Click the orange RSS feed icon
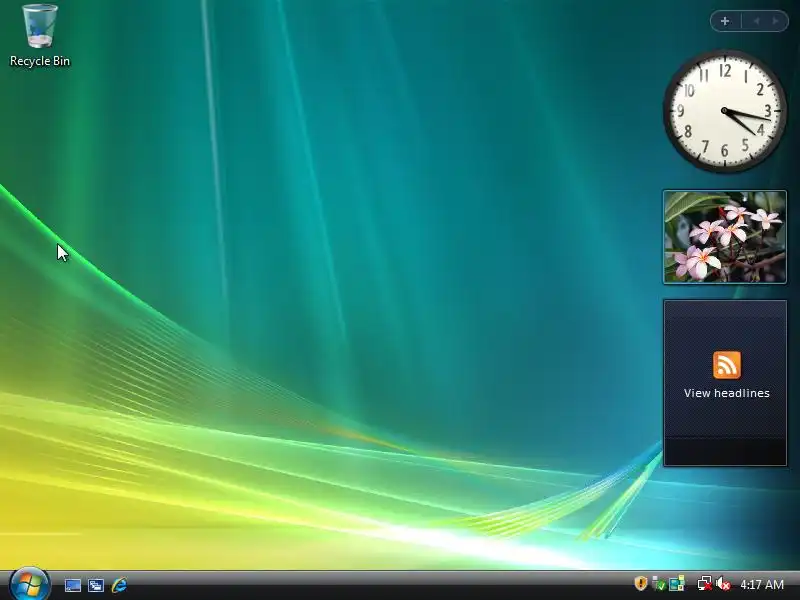 (727, 365)
